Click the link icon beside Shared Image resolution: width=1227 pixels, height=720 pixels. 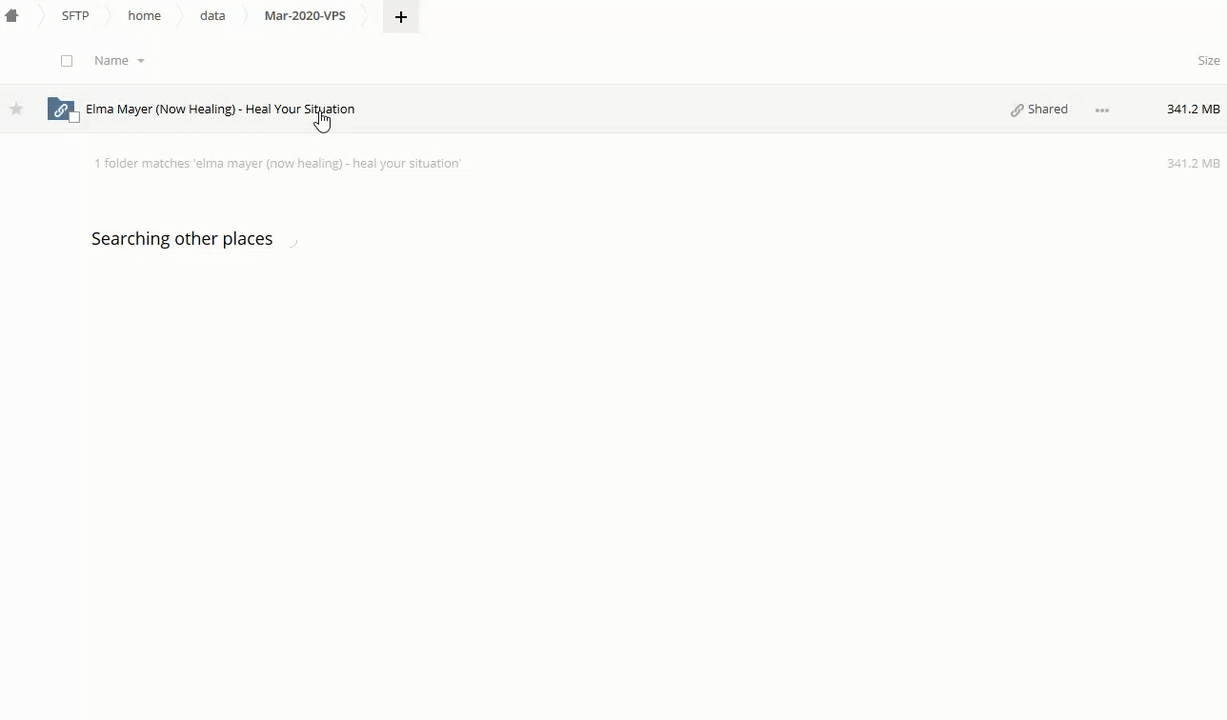coord(1017,110)
